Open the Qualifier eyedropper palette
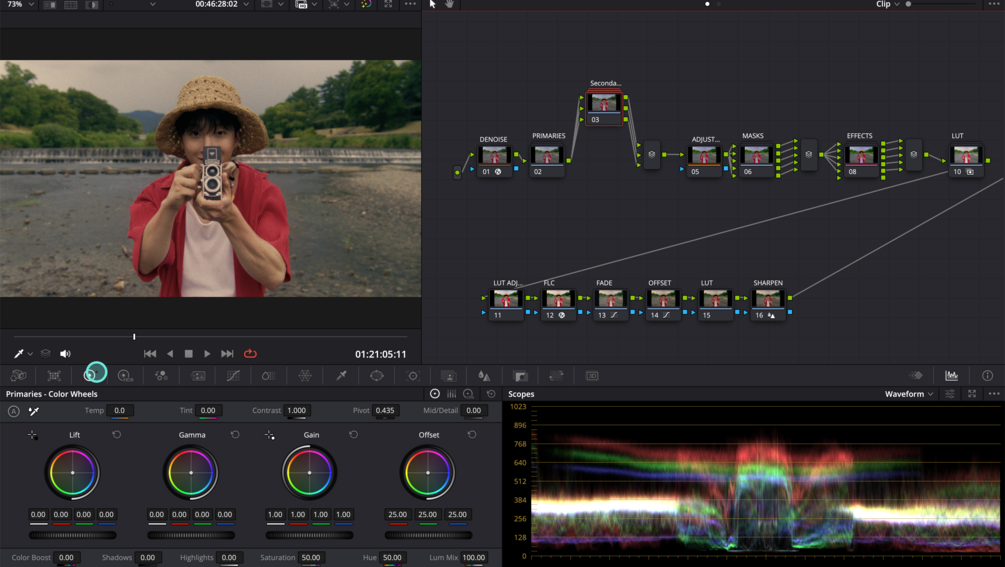 (341, 376)
